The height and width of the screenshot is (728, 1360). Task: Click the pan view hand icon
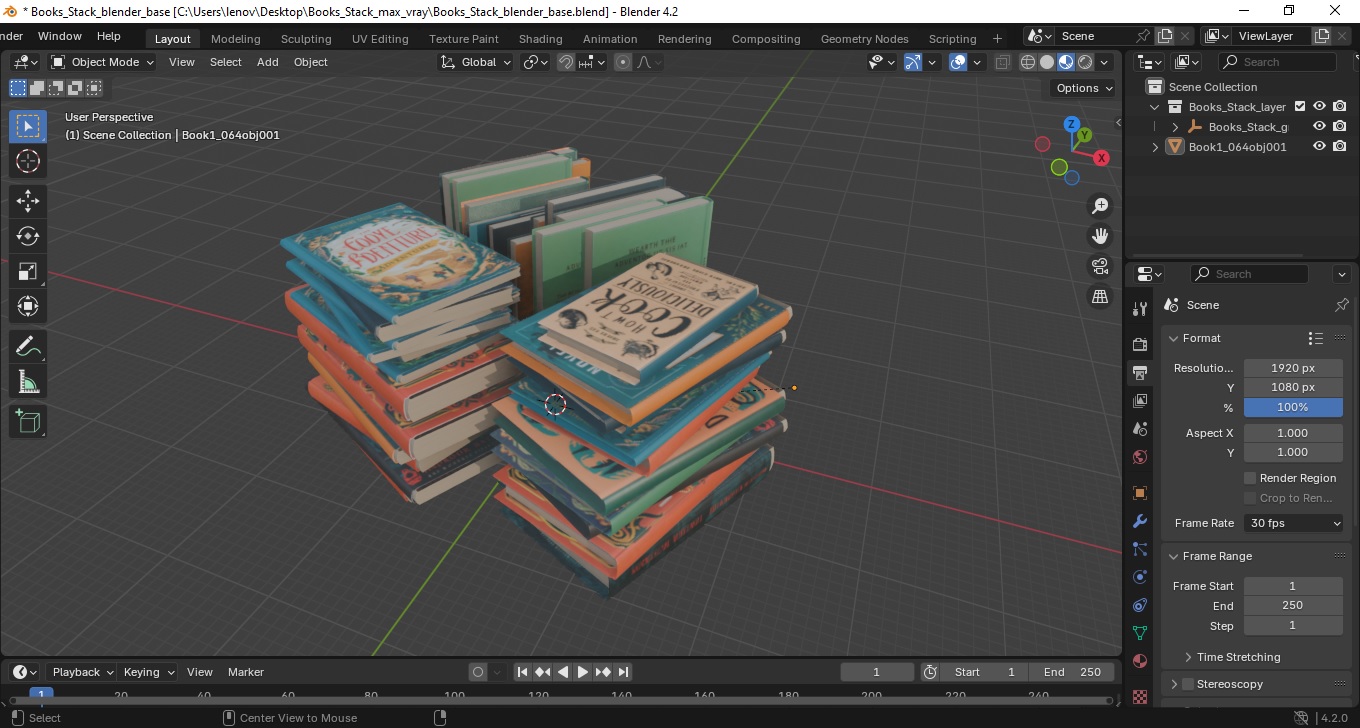click(1100, 236)
